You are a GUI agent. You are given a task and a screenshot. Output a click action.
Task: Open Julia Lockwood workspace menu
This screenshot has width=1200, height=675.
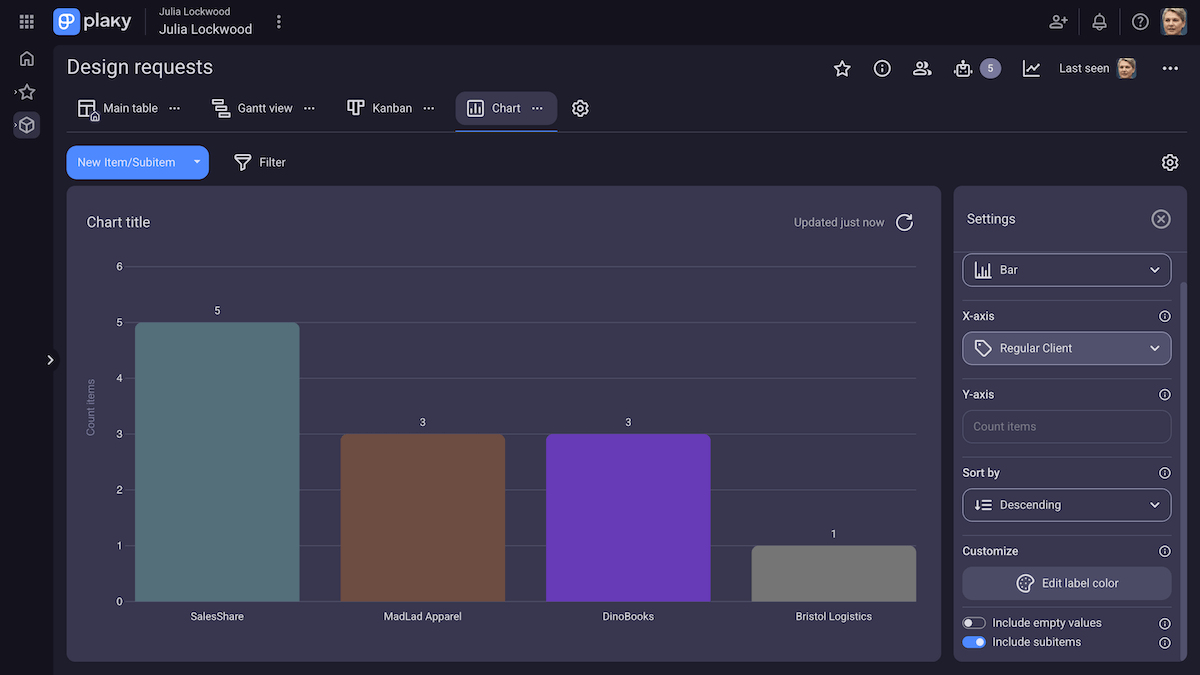[x=278, y=21]
